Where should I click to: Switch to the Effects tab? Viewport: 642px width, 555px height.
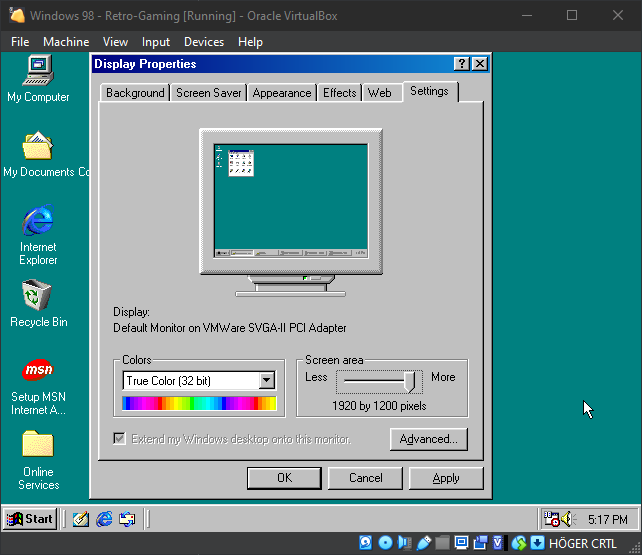339,93
